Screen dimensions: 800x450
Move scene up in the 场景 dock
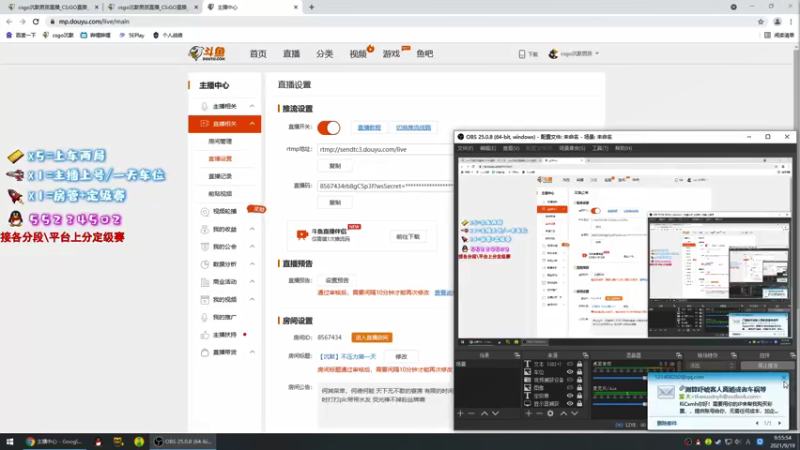pos(484,413)
